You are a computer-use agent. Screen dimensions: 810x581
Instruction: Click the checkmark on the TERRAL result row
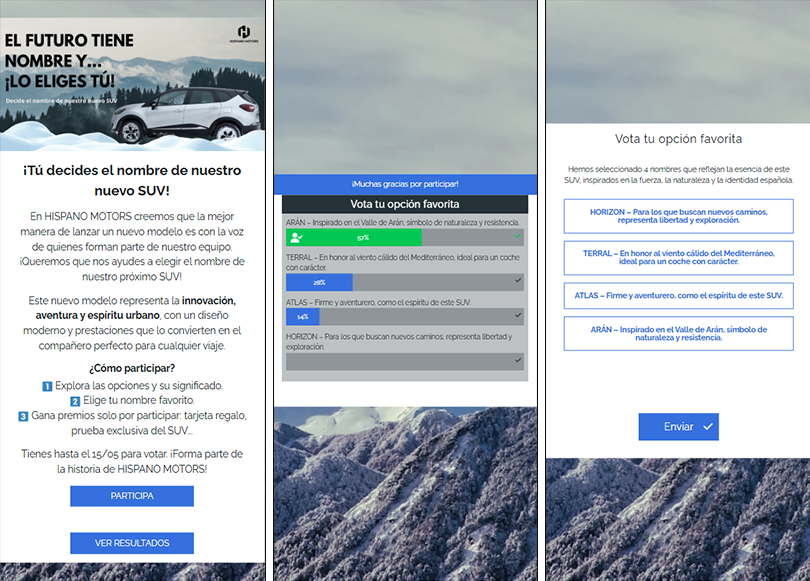518,280
